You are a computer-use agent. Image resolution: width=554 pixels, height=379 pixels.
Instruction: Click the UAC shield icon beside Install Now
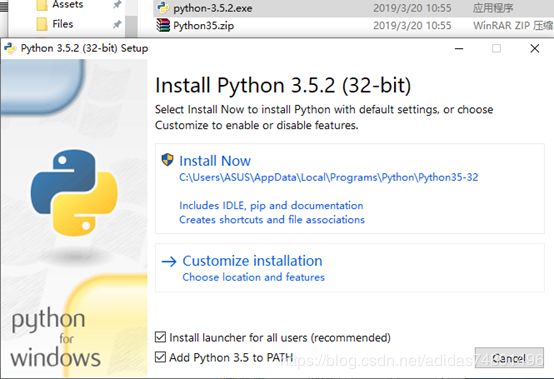click(167, 160)
